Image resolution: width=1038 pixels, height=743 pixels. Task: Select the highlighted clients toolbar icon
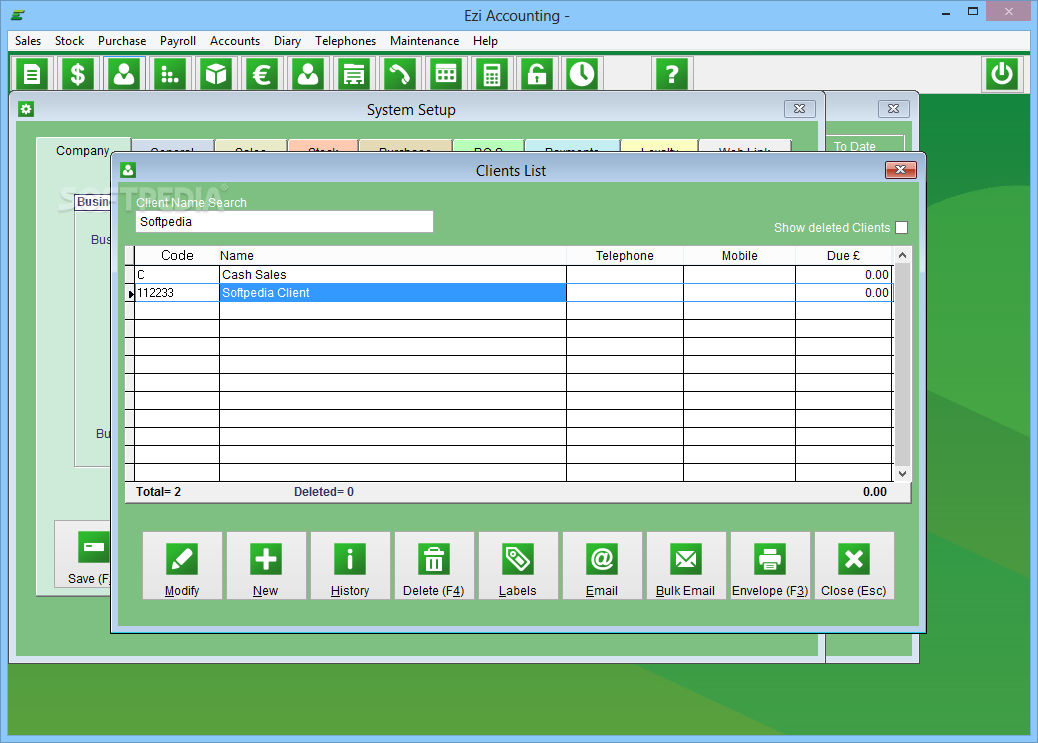[124, 74]
